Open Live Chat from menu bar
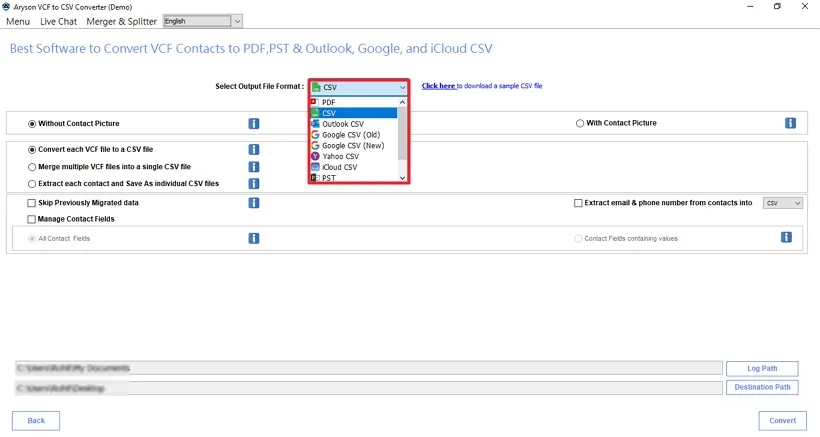820x437 pixels. (x=59, y=21)
